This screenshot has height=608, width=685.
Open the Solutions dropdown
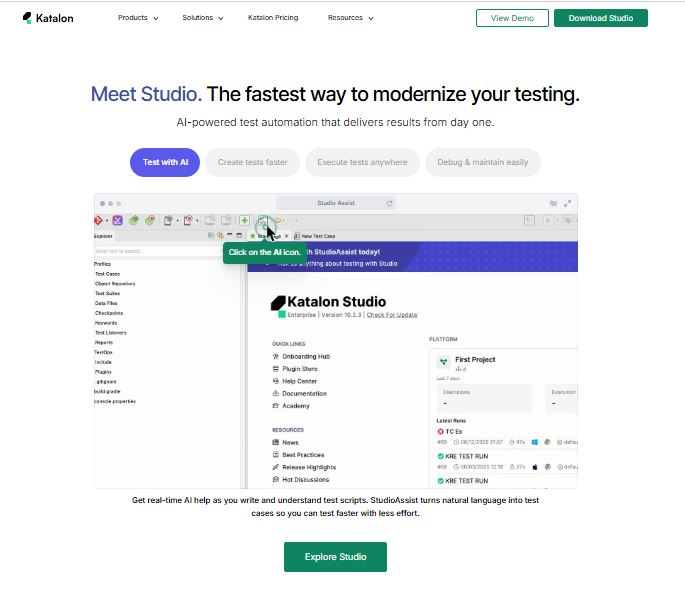(203, 18)
